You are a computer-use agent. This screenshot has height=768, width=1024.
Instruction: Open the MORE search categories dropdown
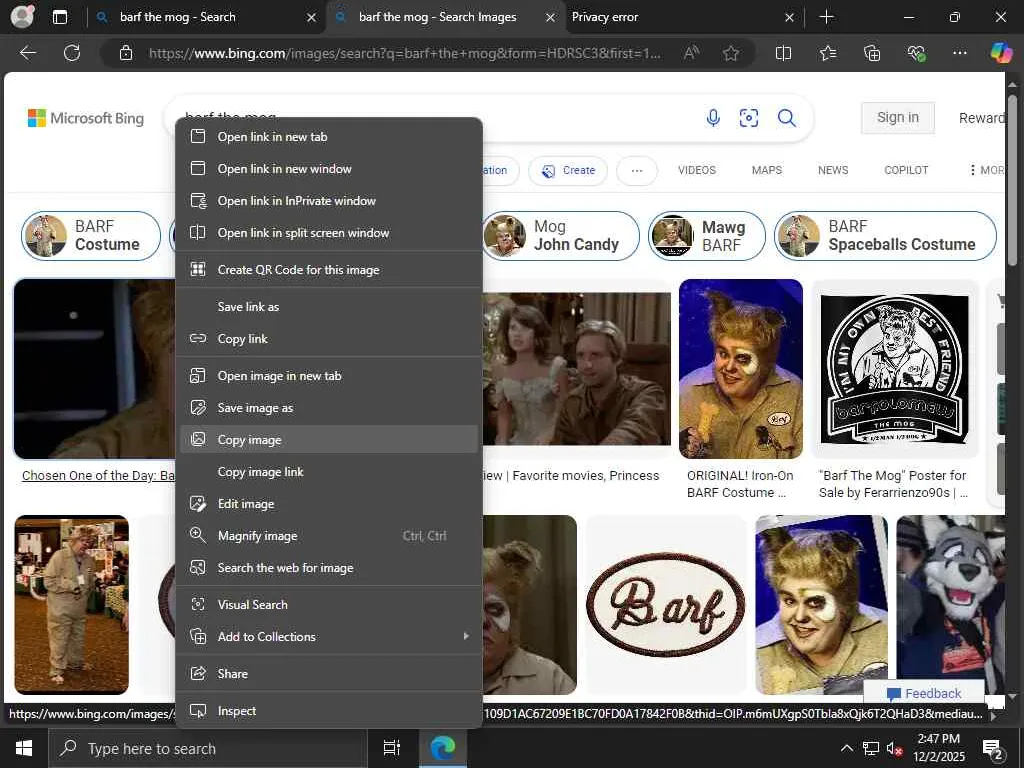[987, 170]
